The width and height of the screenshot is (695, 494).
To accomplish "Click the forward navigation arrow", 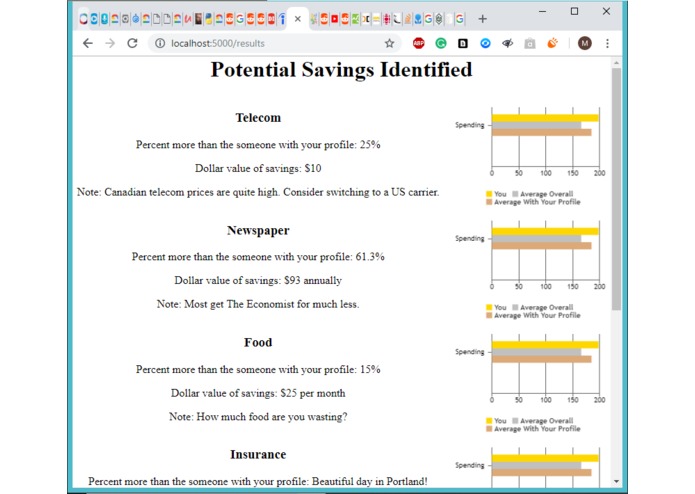I will click(110, 43).
